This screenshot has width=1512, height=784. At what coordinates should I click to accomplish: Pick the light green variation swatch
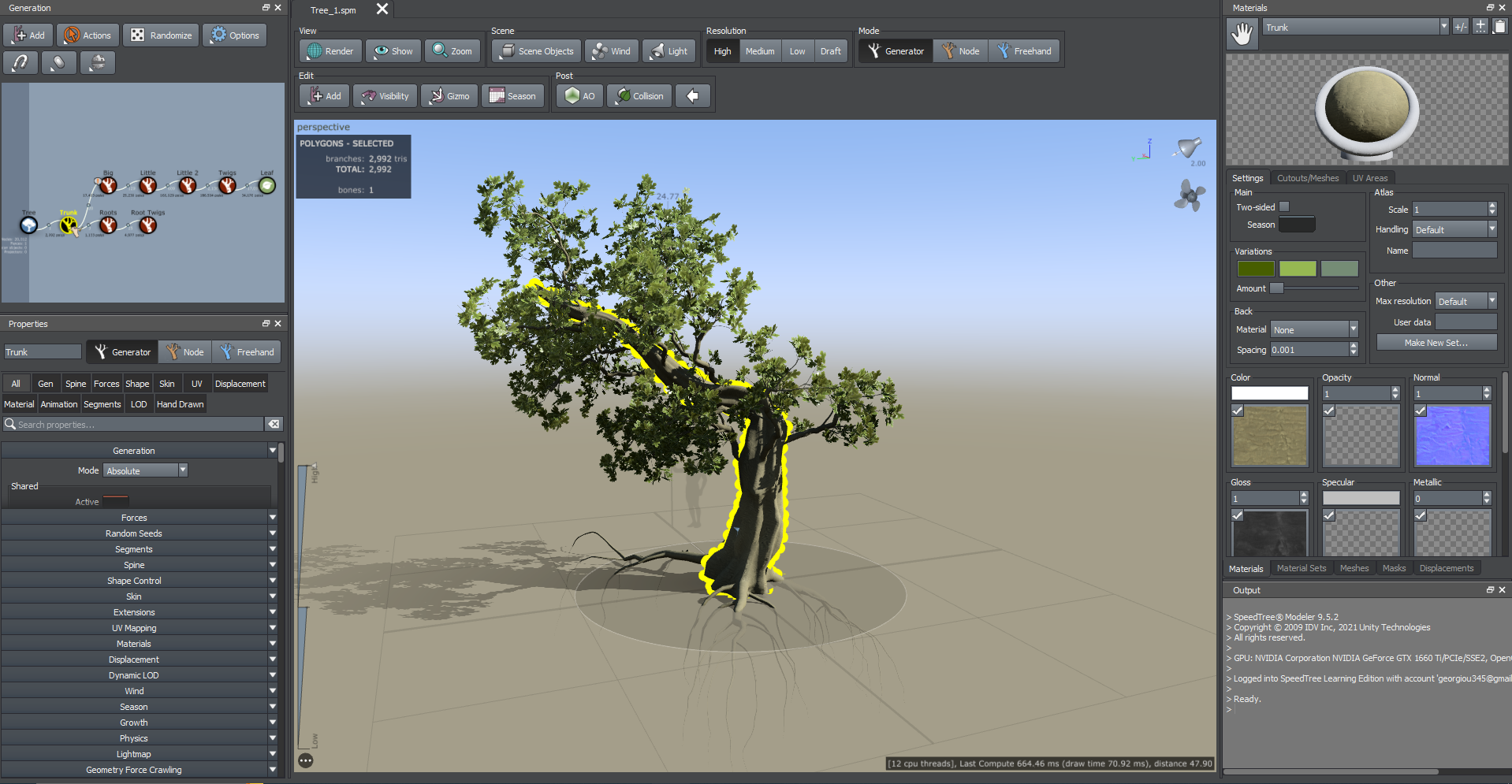point(1298,268)
